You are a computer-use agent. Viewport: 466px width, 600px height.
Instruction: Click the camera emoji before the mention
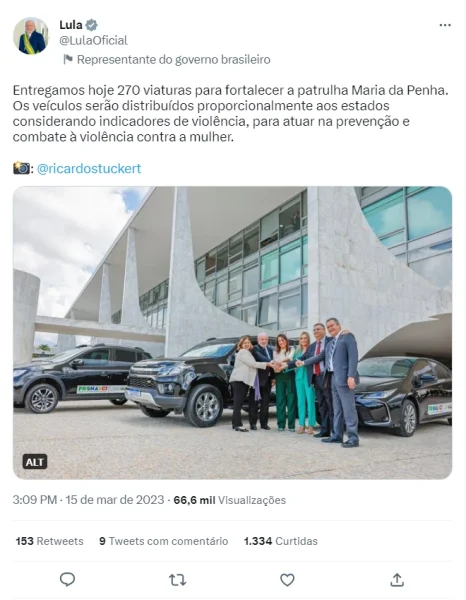tap(21, 168)
